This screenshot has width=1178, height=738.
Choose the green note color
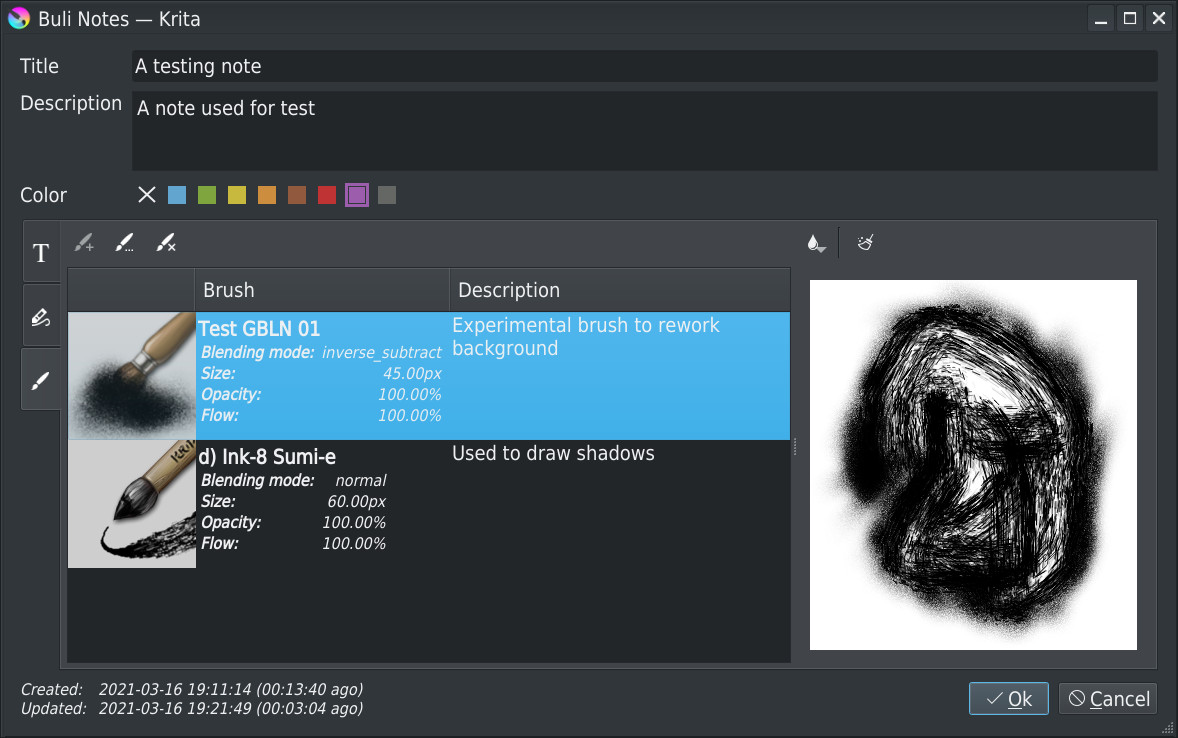coord(207,195)
